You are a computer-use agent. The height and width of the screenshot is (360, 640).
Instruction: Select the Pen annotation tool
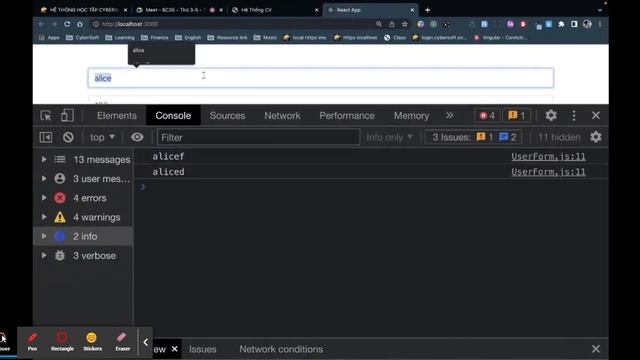32,342
